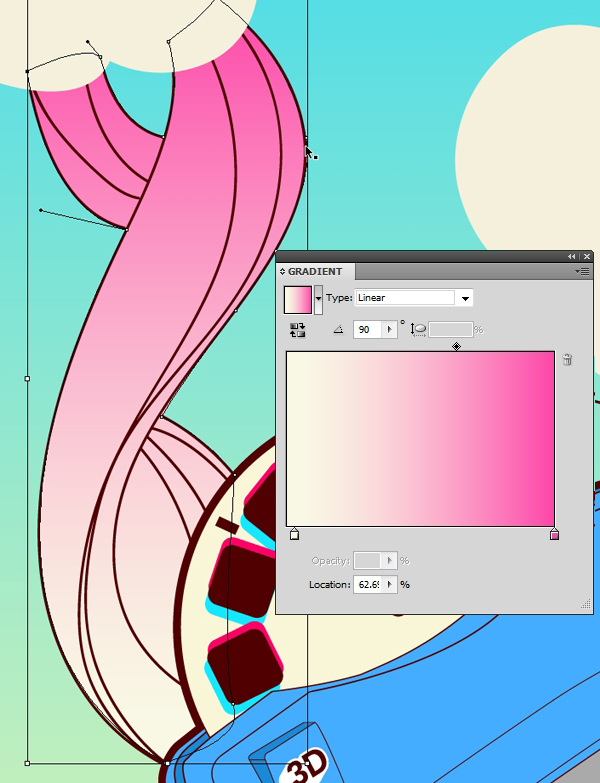Image resolution: width=600 pixels, height=783 pixels.
Task: Open the angle presets arrow
Action: (389, 330)
